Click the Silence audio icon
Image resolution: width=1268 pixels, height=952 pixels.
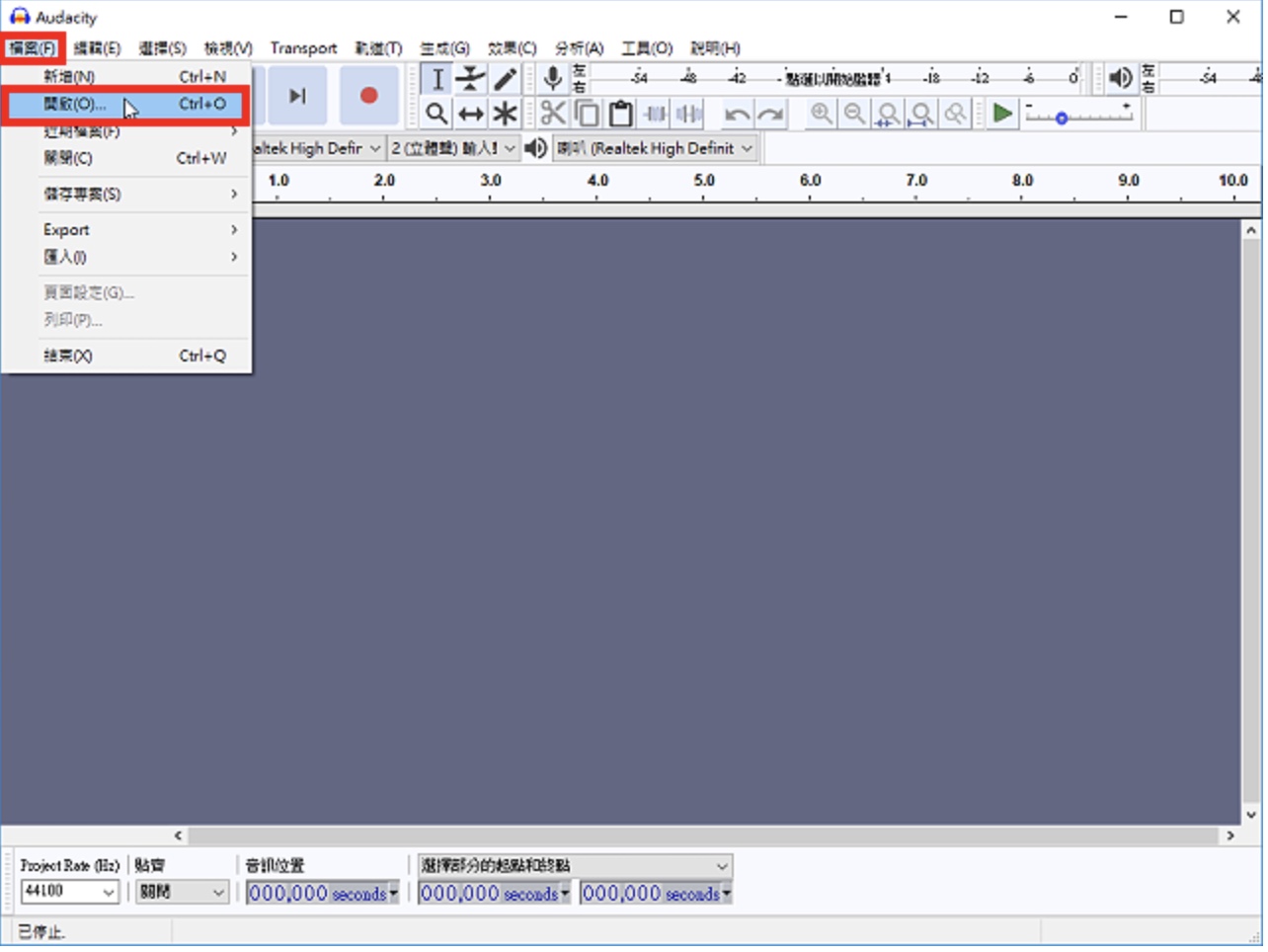tap(688, 114)
